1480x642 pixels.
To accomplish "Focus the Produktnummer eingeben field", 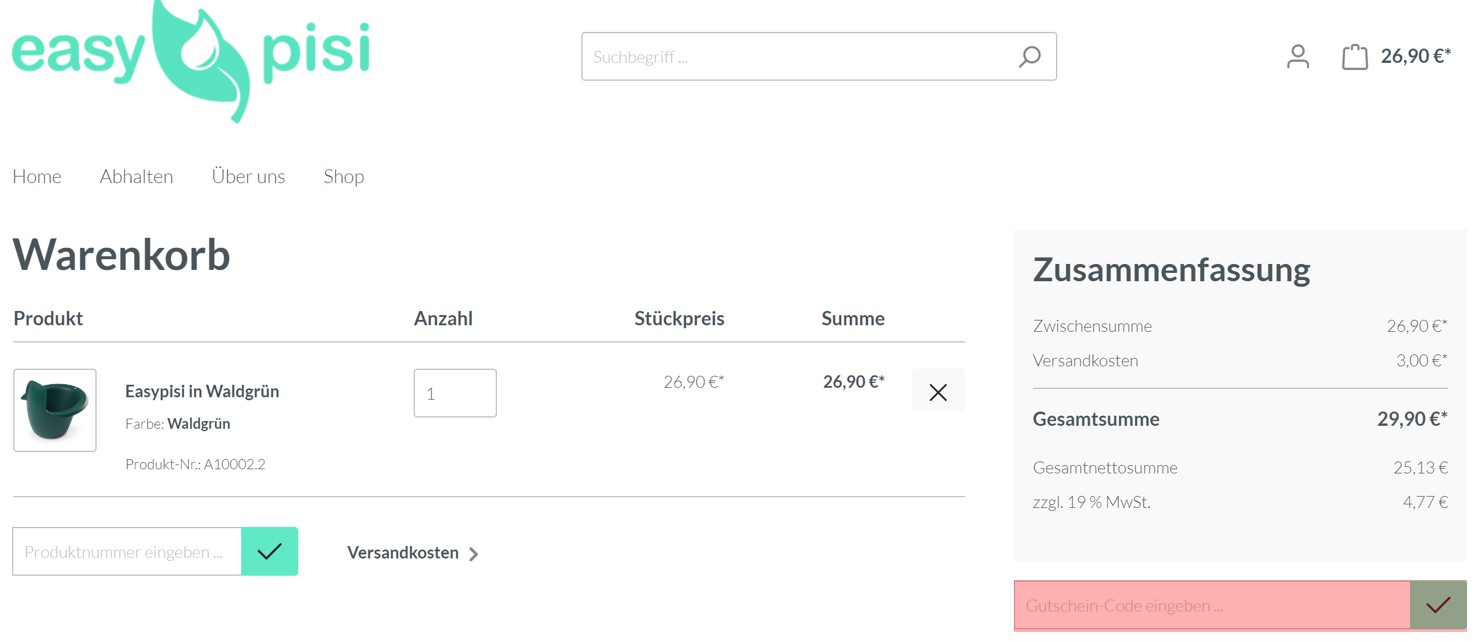I will 127,551.
